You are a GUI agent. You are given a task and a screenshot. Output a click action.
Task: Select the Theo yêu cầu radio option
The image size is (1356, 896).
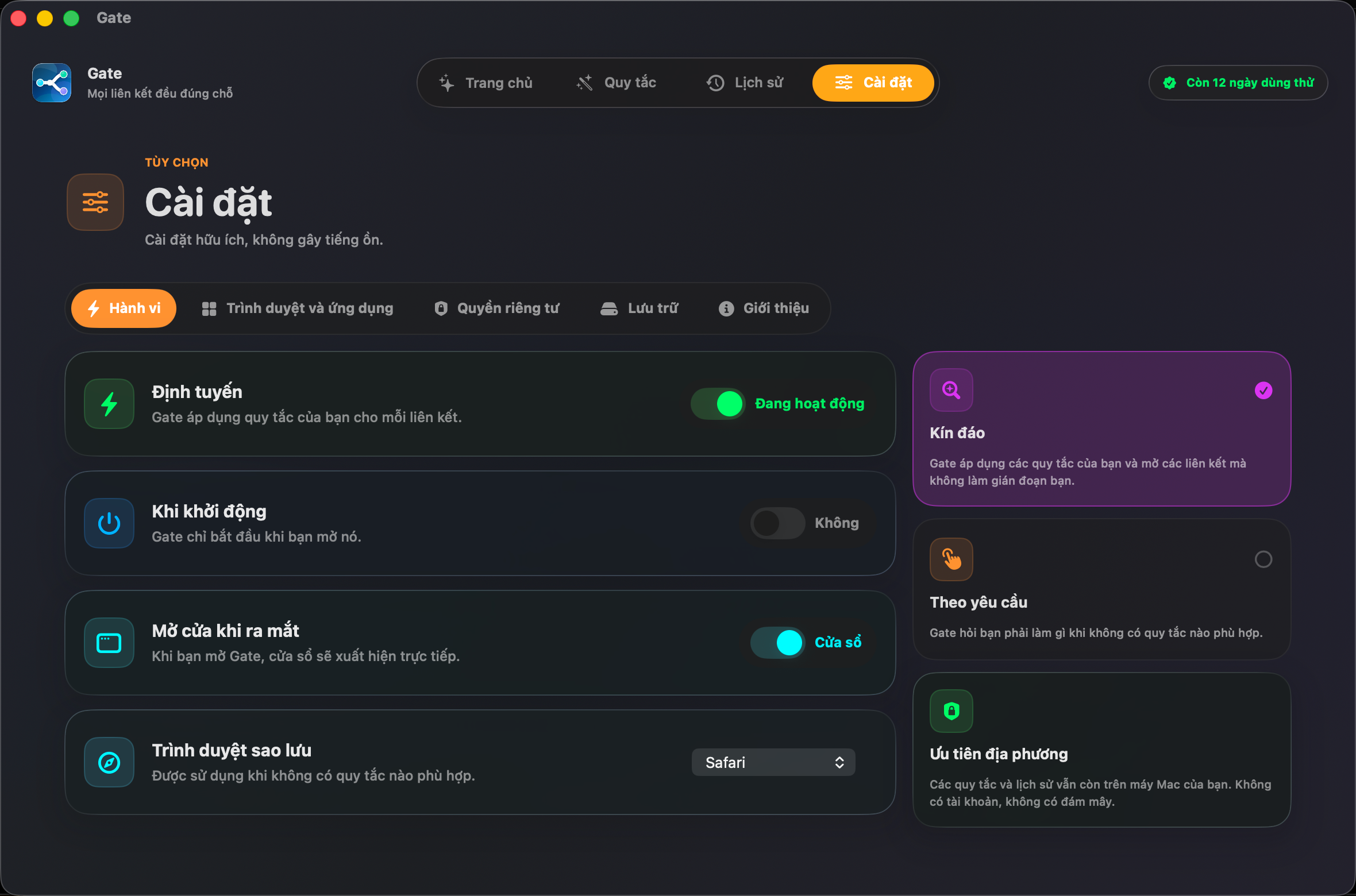[1263, 559]
